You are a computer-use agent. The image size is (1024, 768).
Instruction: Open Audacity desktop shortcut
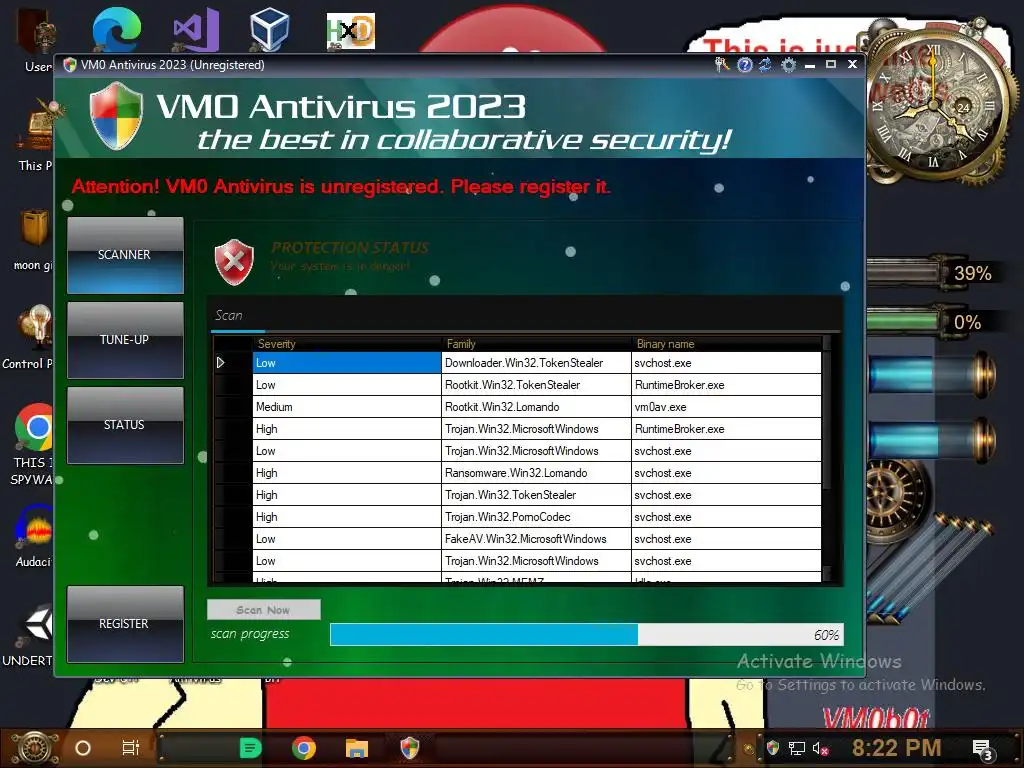(x=34, y=526)
